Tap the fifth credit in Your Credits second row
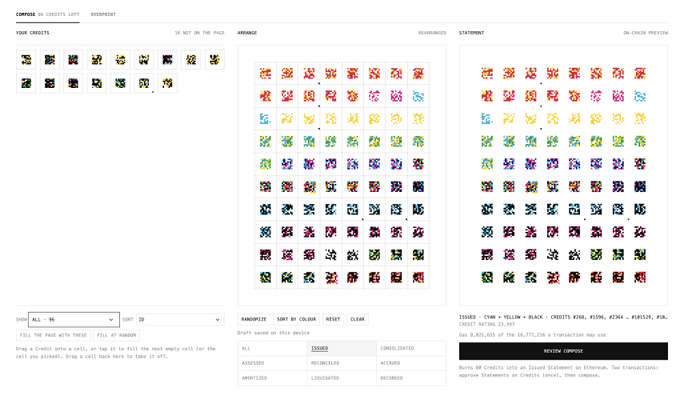Viewport: 680px width, 407px height. [120, 83]
